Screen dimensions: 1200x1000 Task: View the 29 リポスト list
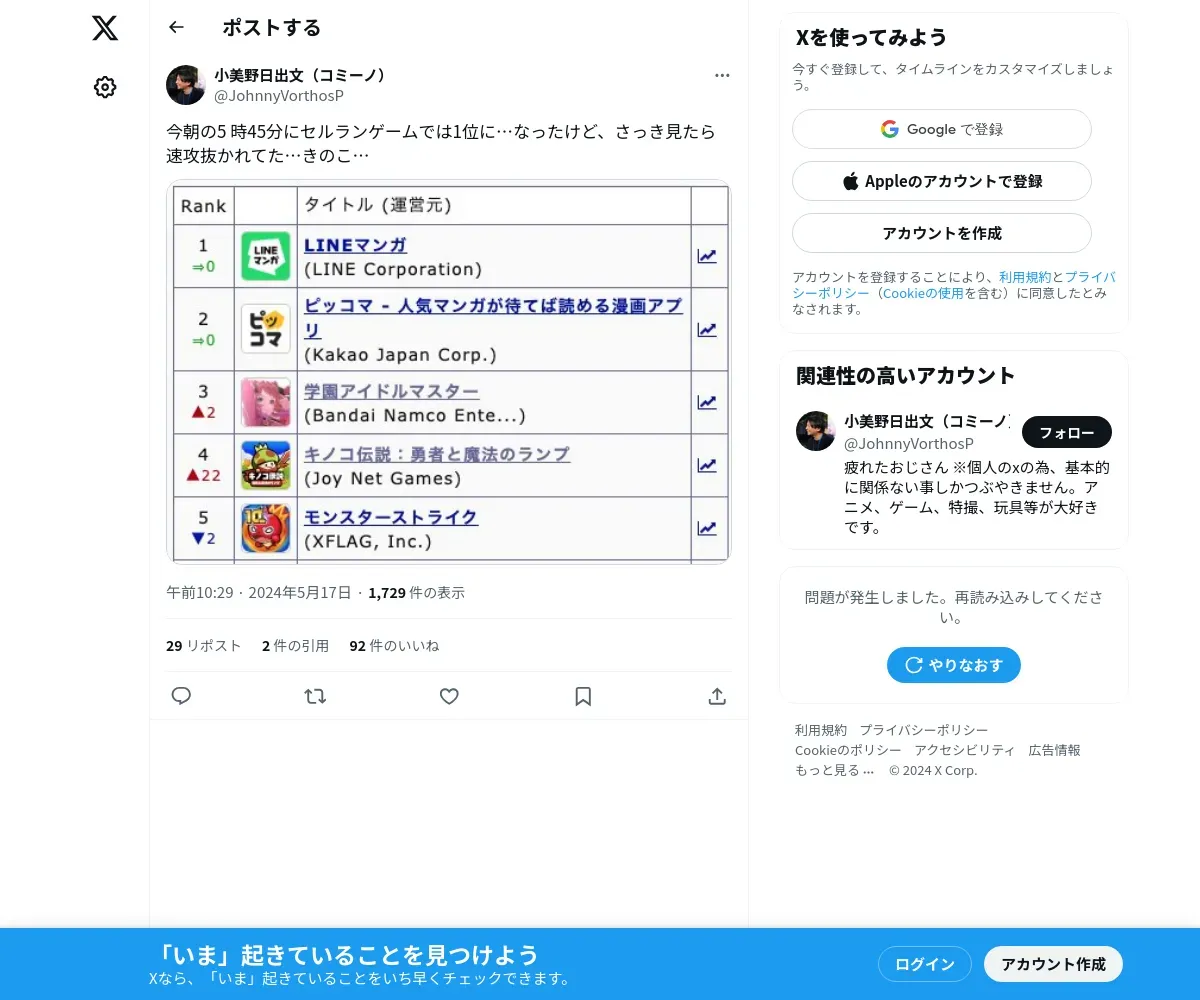[204, 646]
